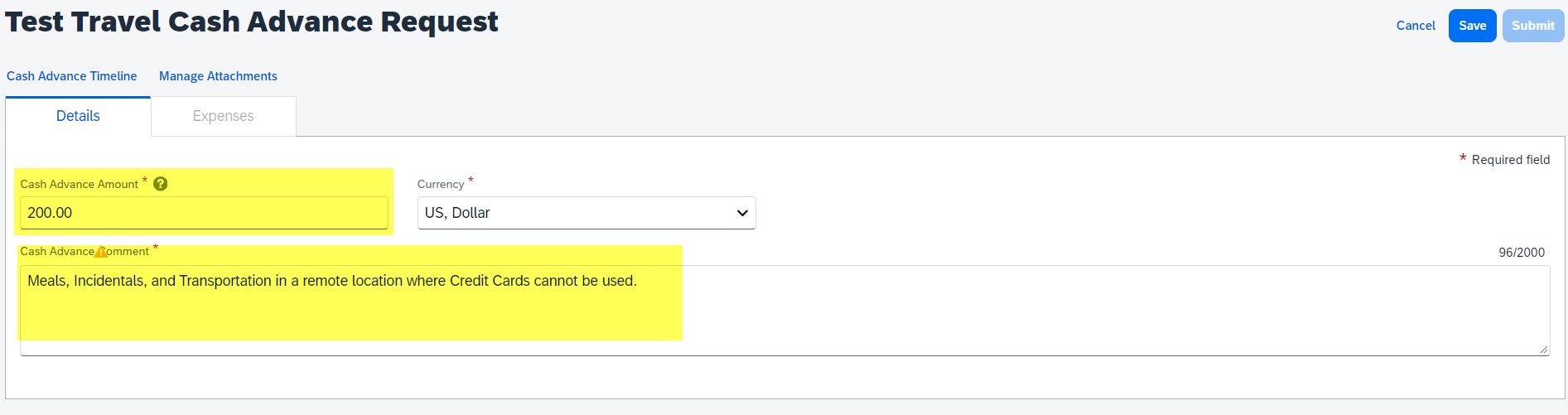Click the Currency field label
Viewport: 1568px width, 415px height.
441,184
